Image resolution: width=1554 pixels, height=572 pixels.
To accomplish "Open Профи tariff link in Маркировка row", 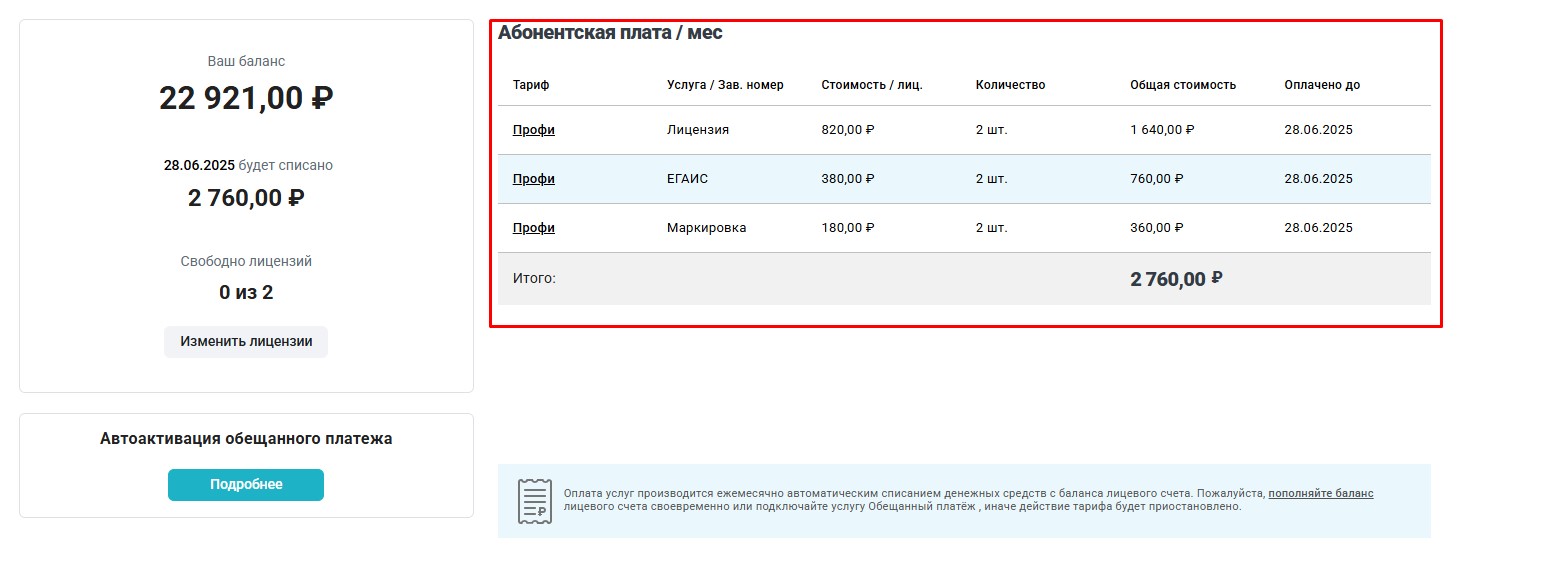I will click(534, 228).
